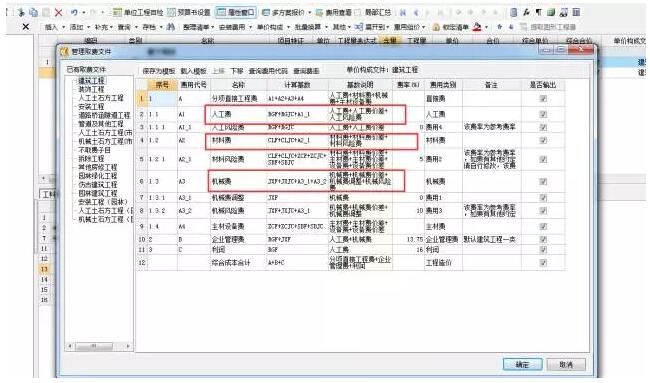
Task: Open the 批量换算 menu
Action: (x=310, y=27)
